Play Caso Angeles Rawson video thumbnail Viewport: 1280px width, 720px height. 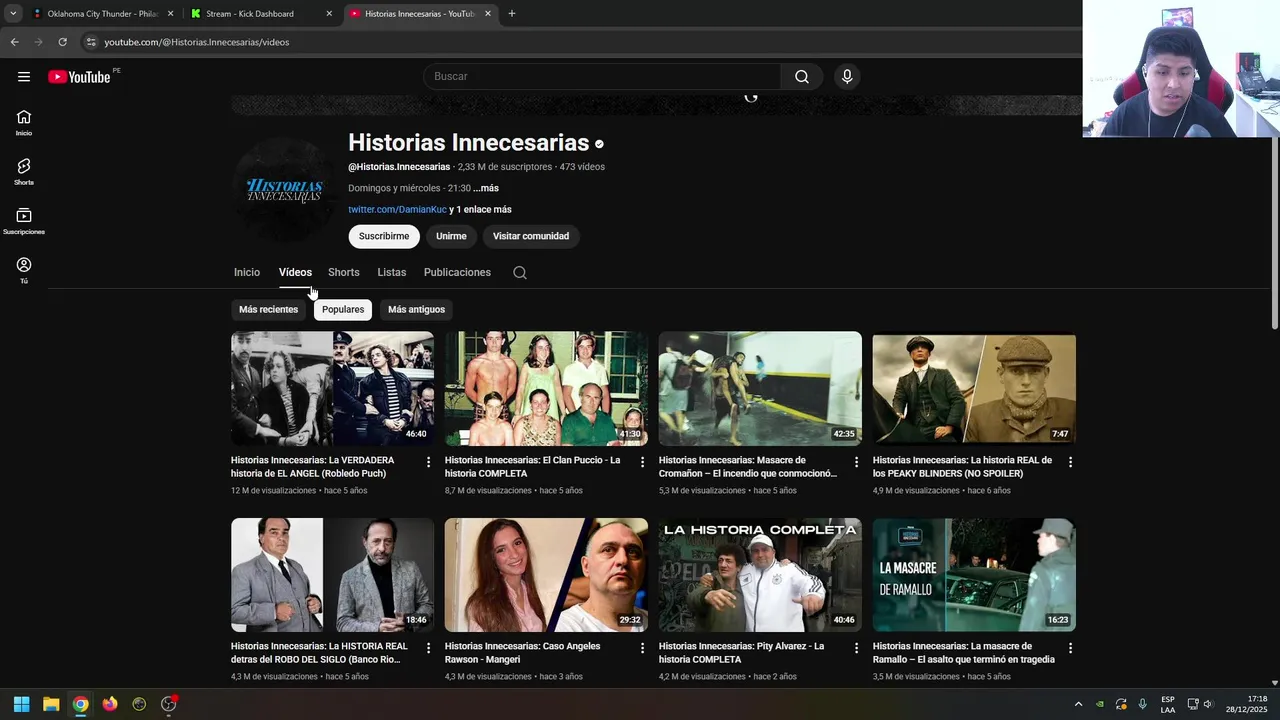click(546, 574)
